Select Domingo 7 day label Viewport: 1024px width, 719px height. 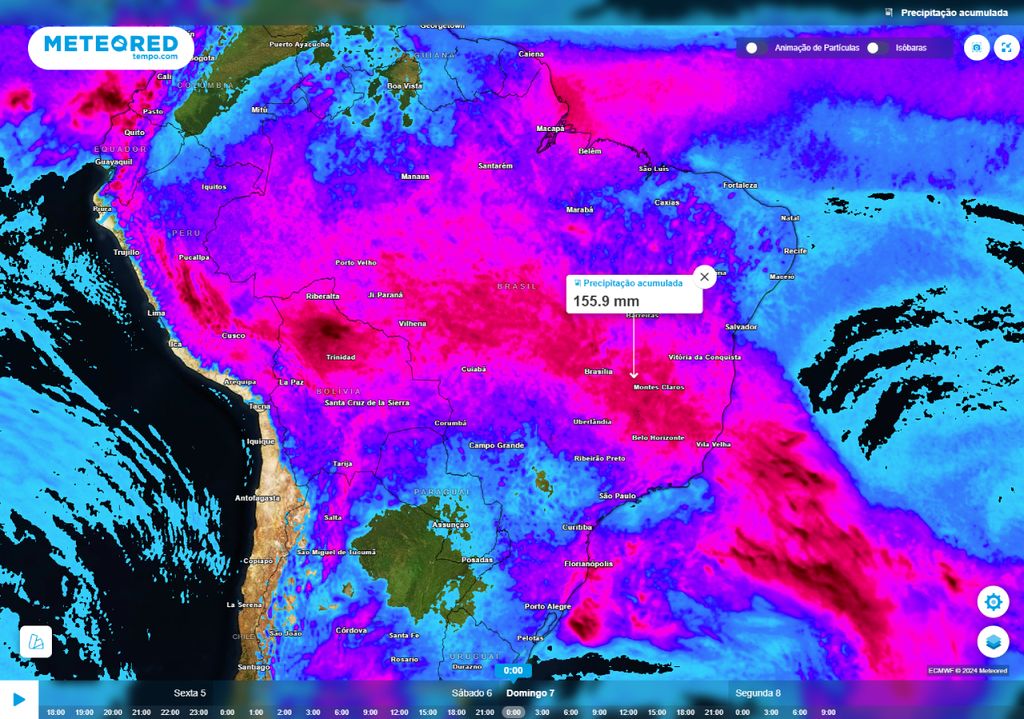click(x=530, y=693)
